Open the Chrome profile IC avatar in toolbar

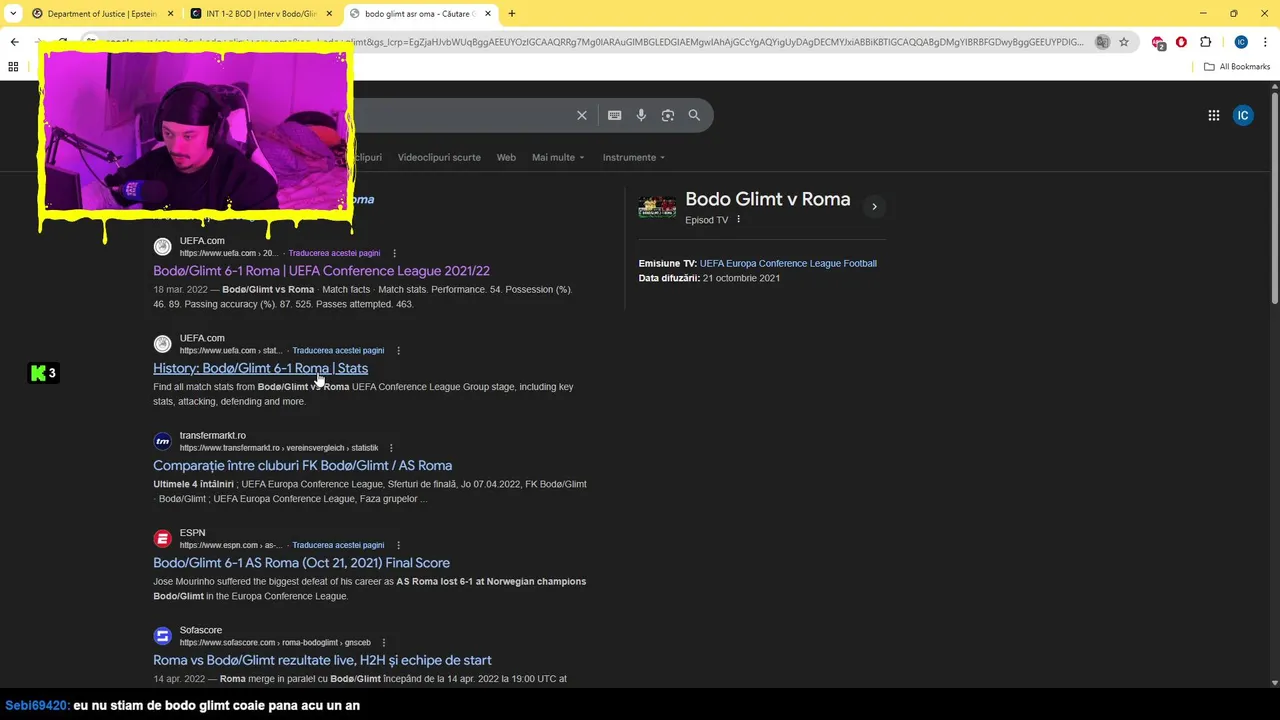[x=1241, y=42]
